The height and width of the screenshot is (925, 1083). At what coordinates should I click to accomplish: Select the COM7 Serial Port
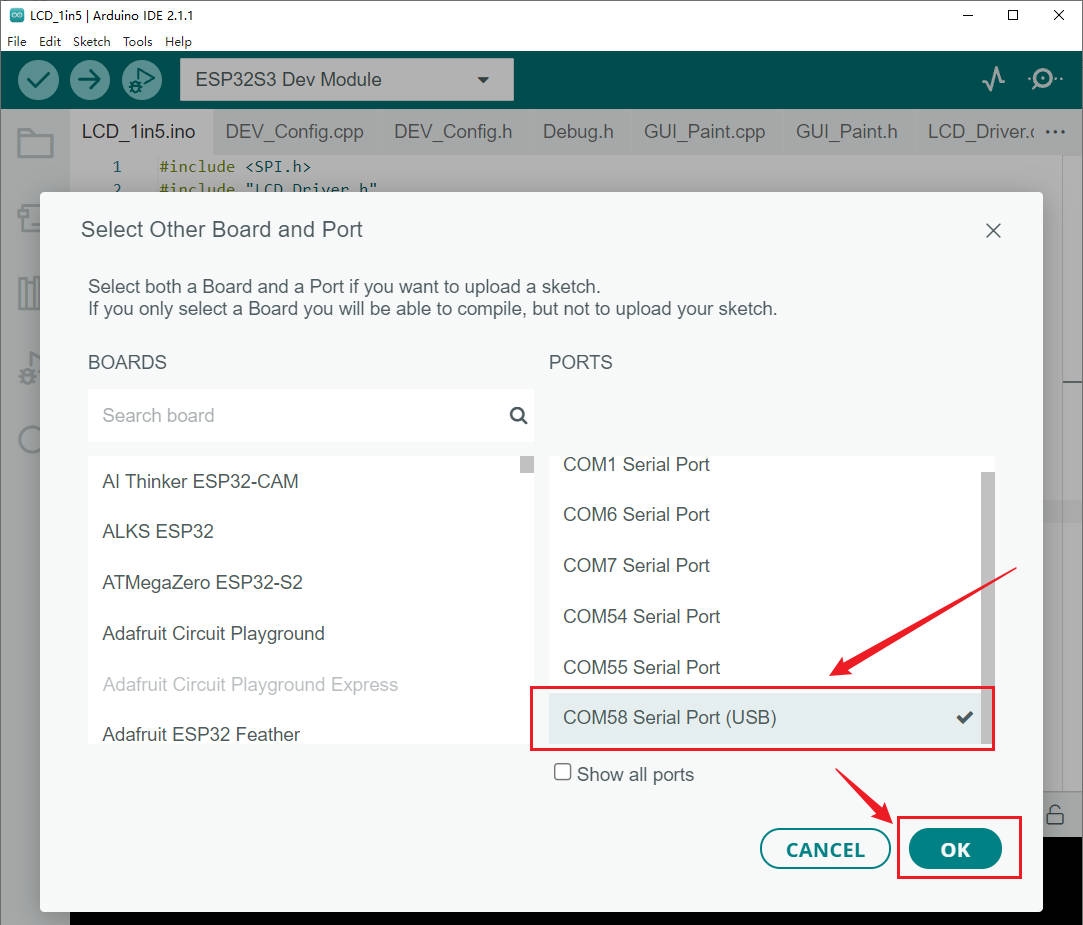[765, 566]
